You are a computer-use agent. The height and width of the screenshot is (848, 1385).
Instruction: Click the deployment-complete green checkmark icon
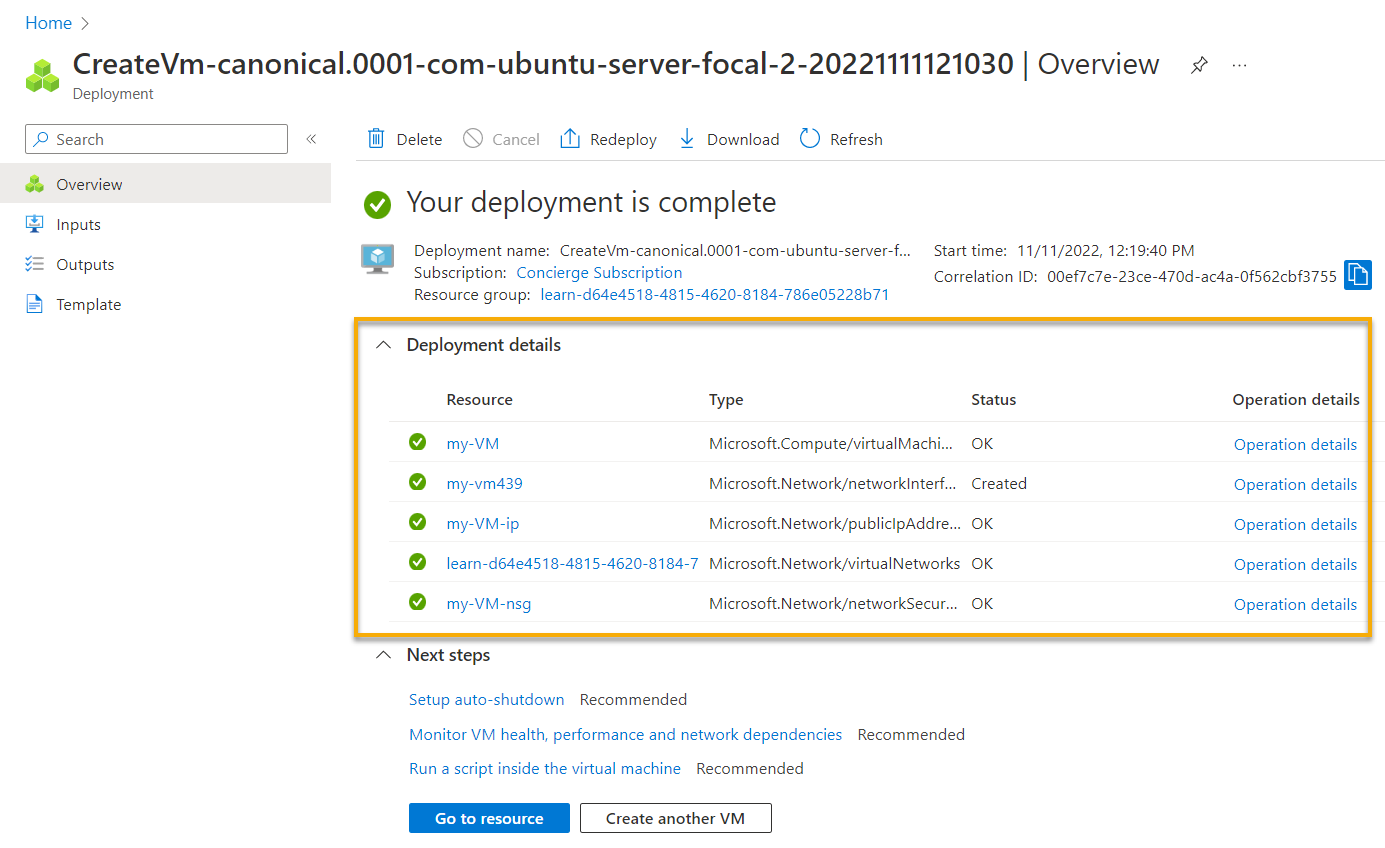(x=377, y=205)
